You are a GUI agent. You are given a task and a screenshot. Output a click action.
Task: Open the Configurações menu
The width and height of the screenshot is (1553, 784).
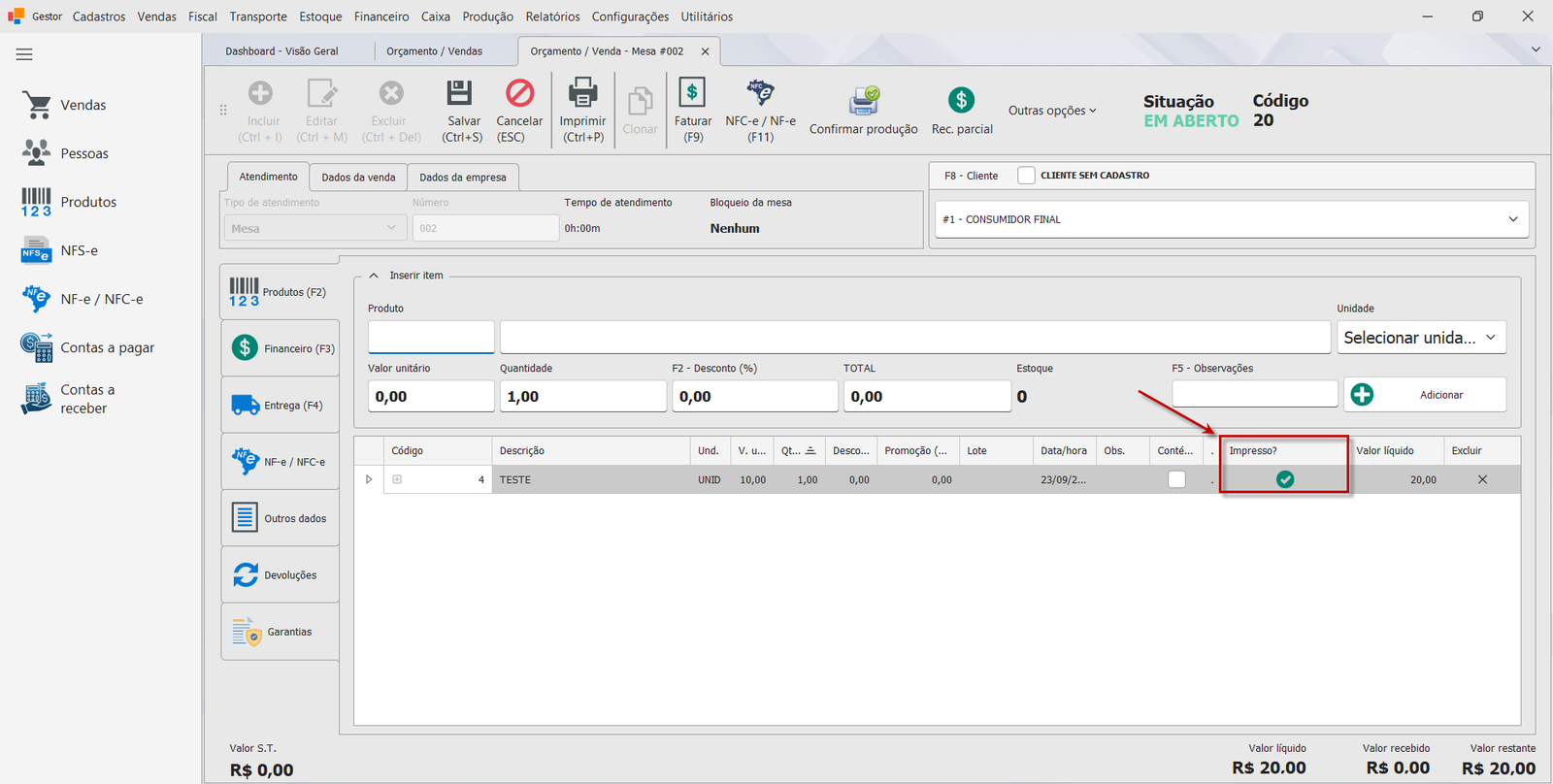630,16
